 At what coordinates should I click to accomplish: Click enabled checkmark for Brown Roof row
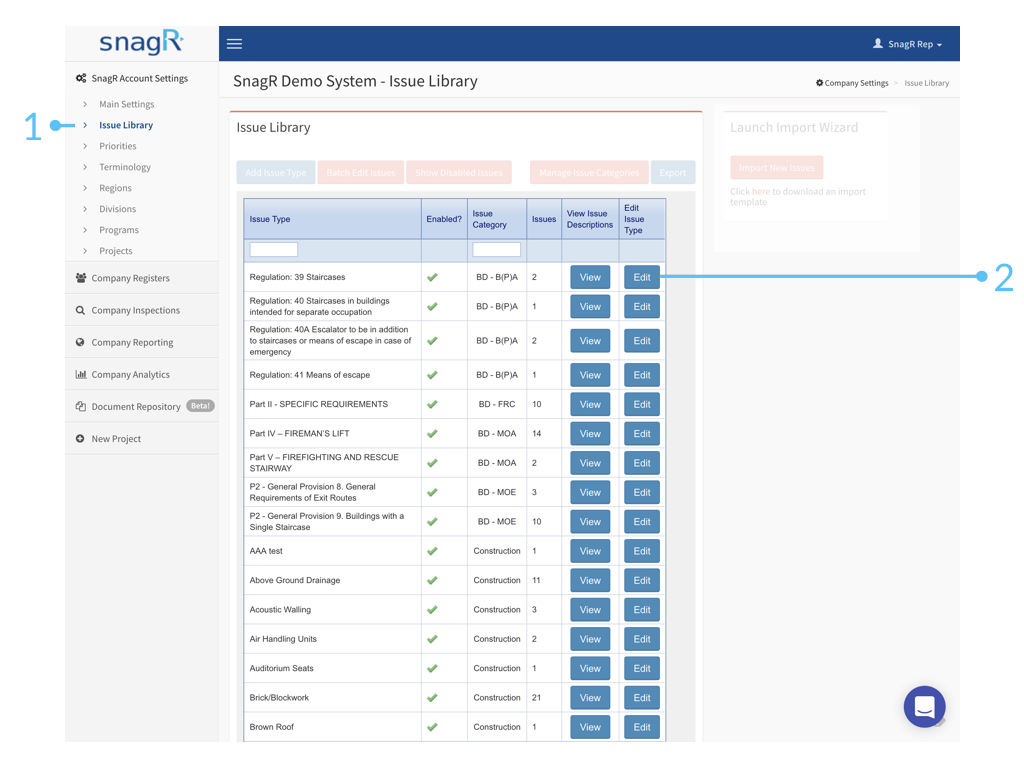tap(432, 727)
